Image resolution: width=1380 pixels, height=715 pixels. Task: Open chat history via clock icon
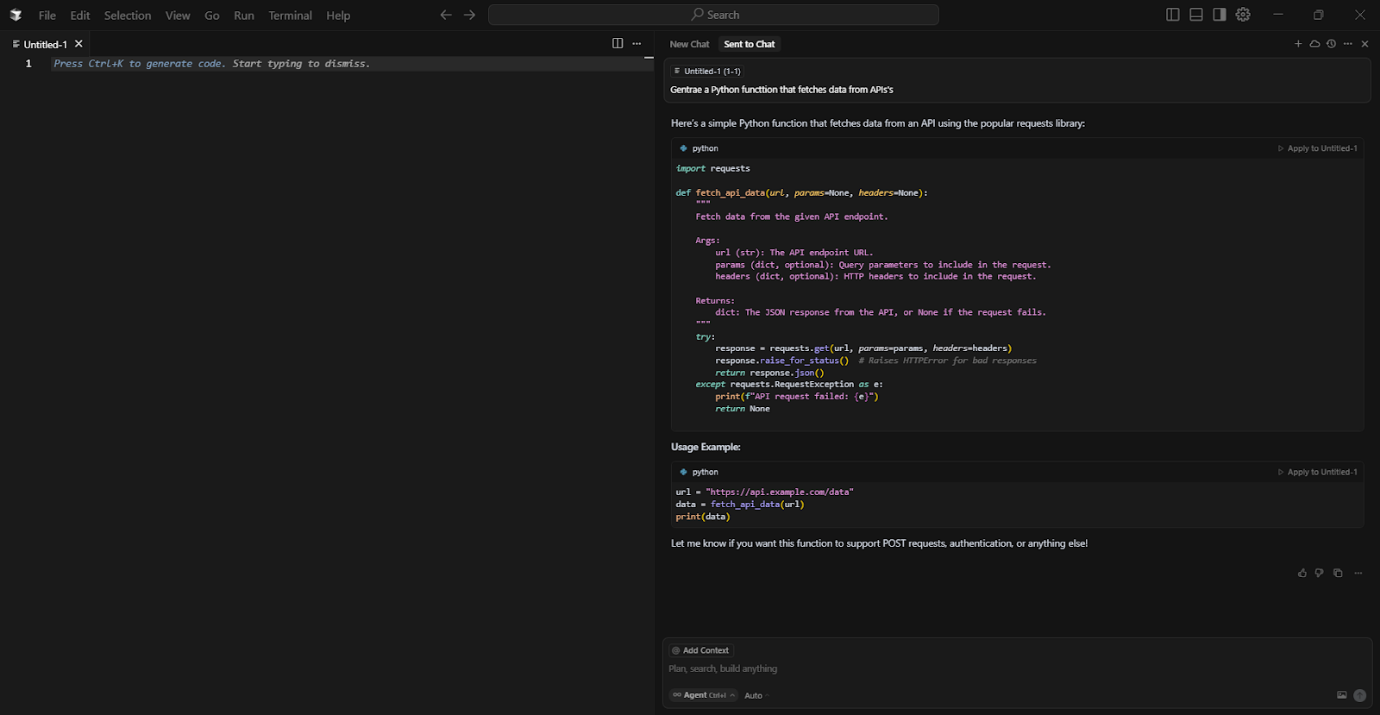point(1330,44)
